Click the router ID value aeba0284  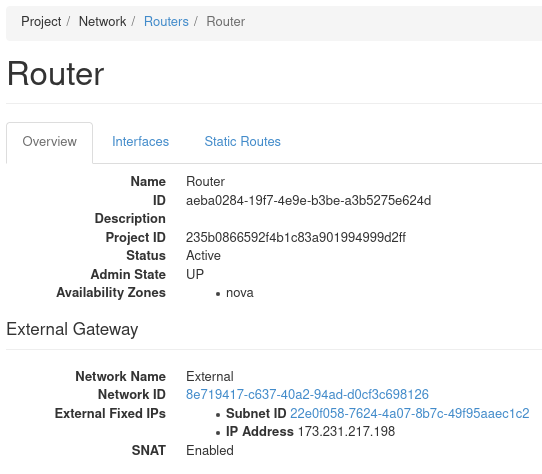pos(308,201)
